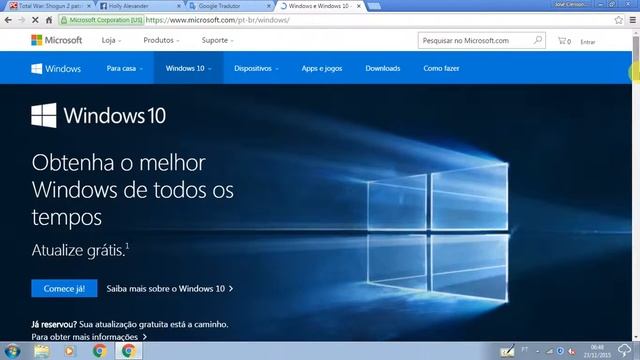Click the active Chrome taskbar window icon

[128, 351]
